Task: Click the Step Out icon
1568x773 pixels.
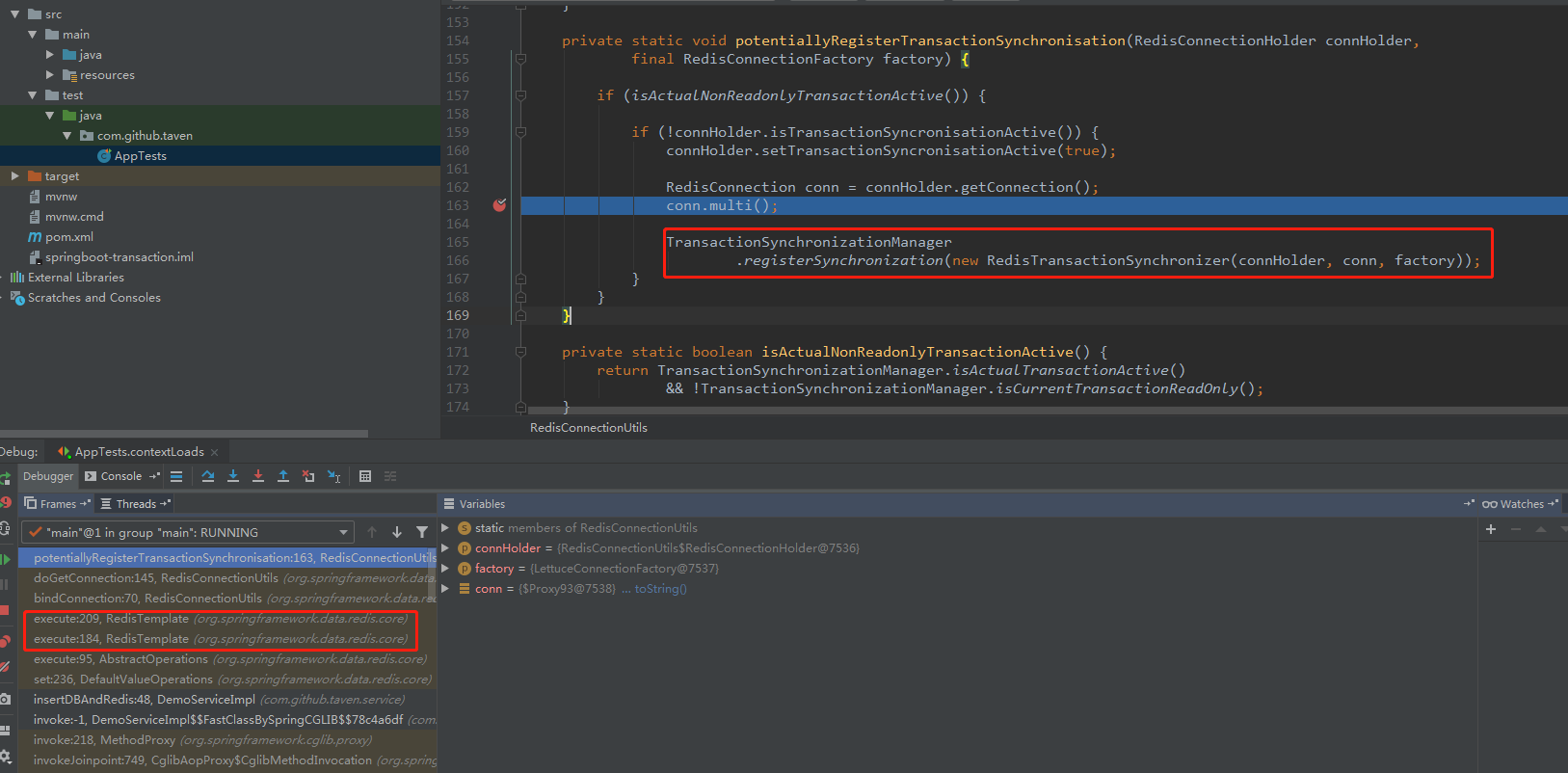Action: pos(283,476)
